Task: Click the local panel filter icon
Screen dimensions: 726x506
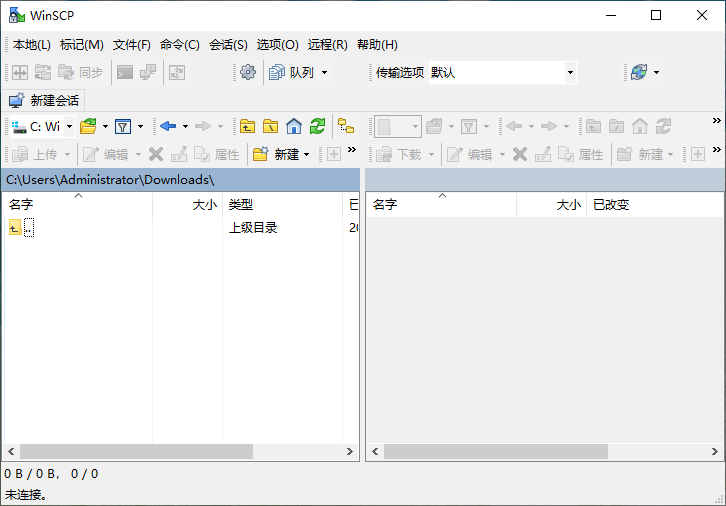Action: coord(123,126)
